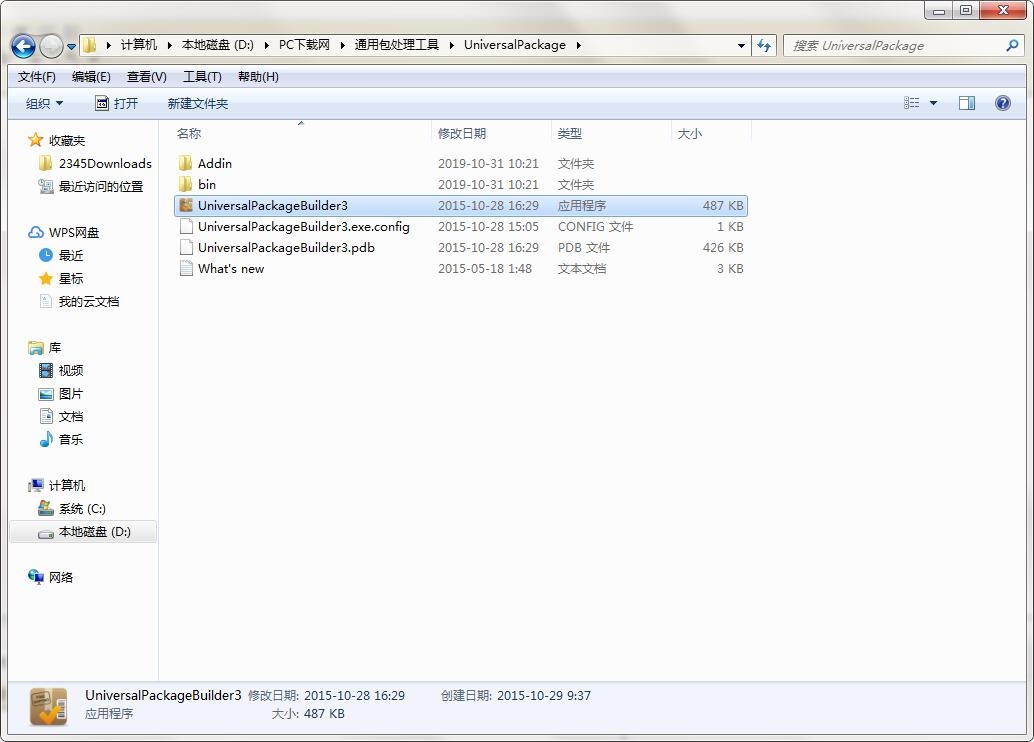Expand the 组织 dropdown button
This screenshot has width=1034, height=742.
[44, 104]
